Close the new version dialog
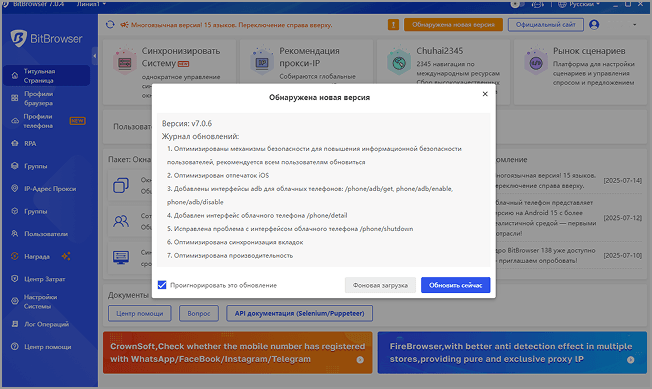Screen dimensions: 652x389 pyautogui.click(x=485, y=94)
